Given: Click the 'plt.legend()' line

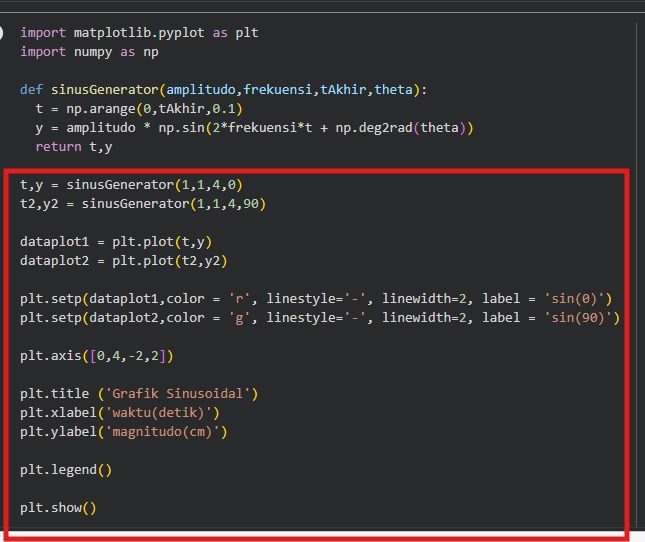Looking at the screenshot, I should [x=66, y=470].
